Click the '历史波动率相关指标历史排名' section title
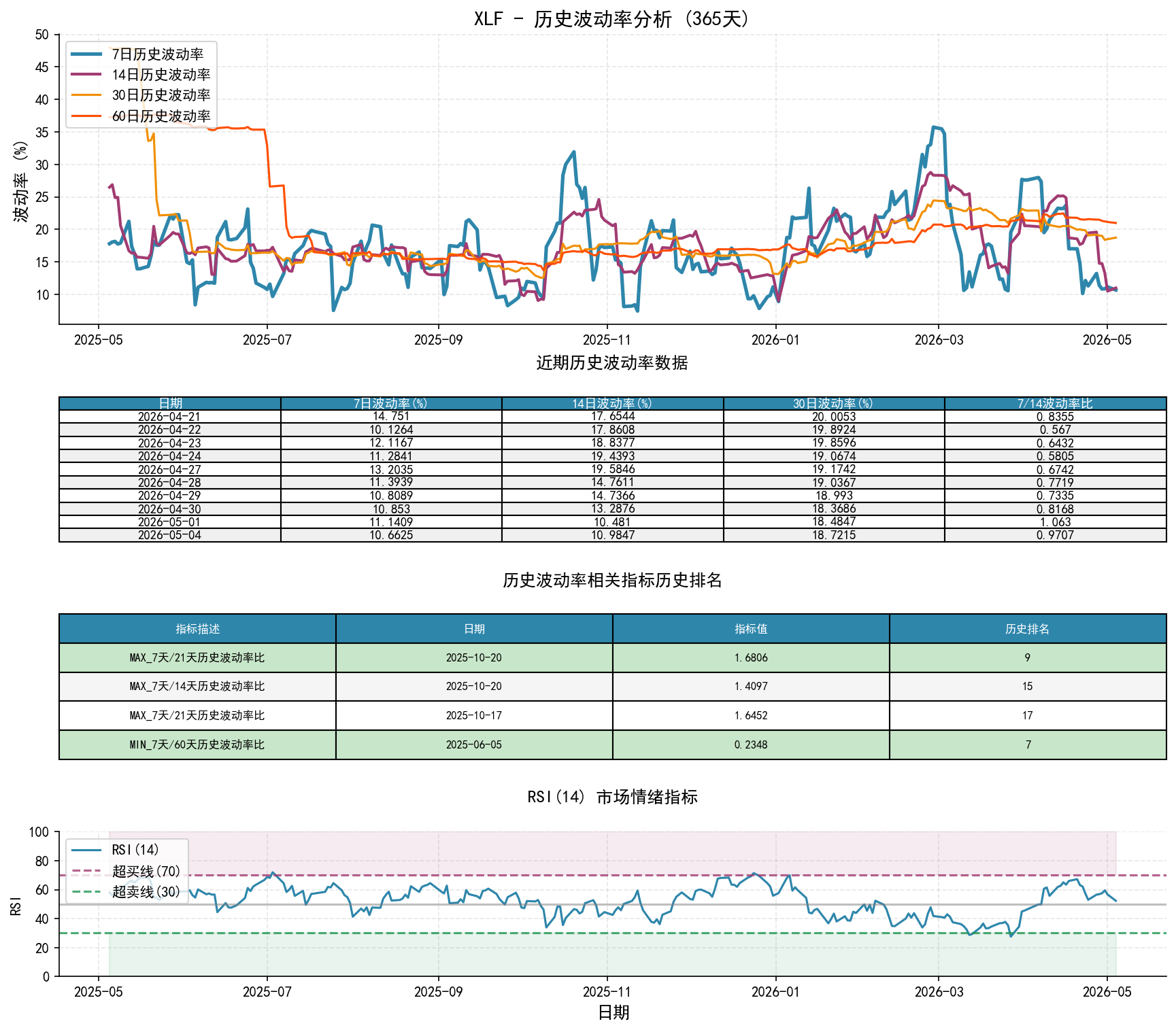Screen dimensions: 1176x1030 coord(612,580)
